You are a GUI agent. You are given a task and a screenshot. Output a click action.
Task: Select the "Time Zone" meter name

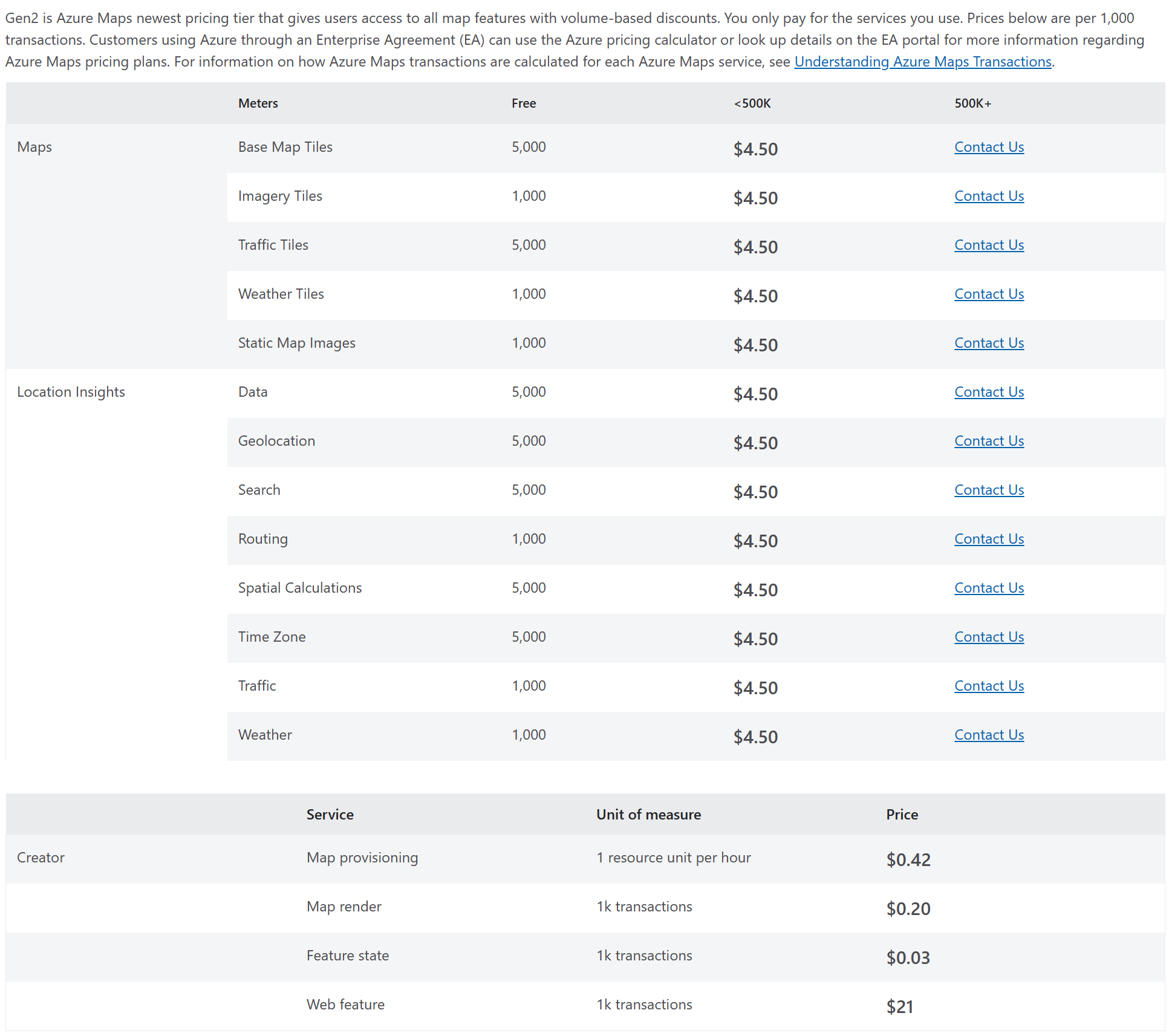pyautogui.click(x=272, y=637)
